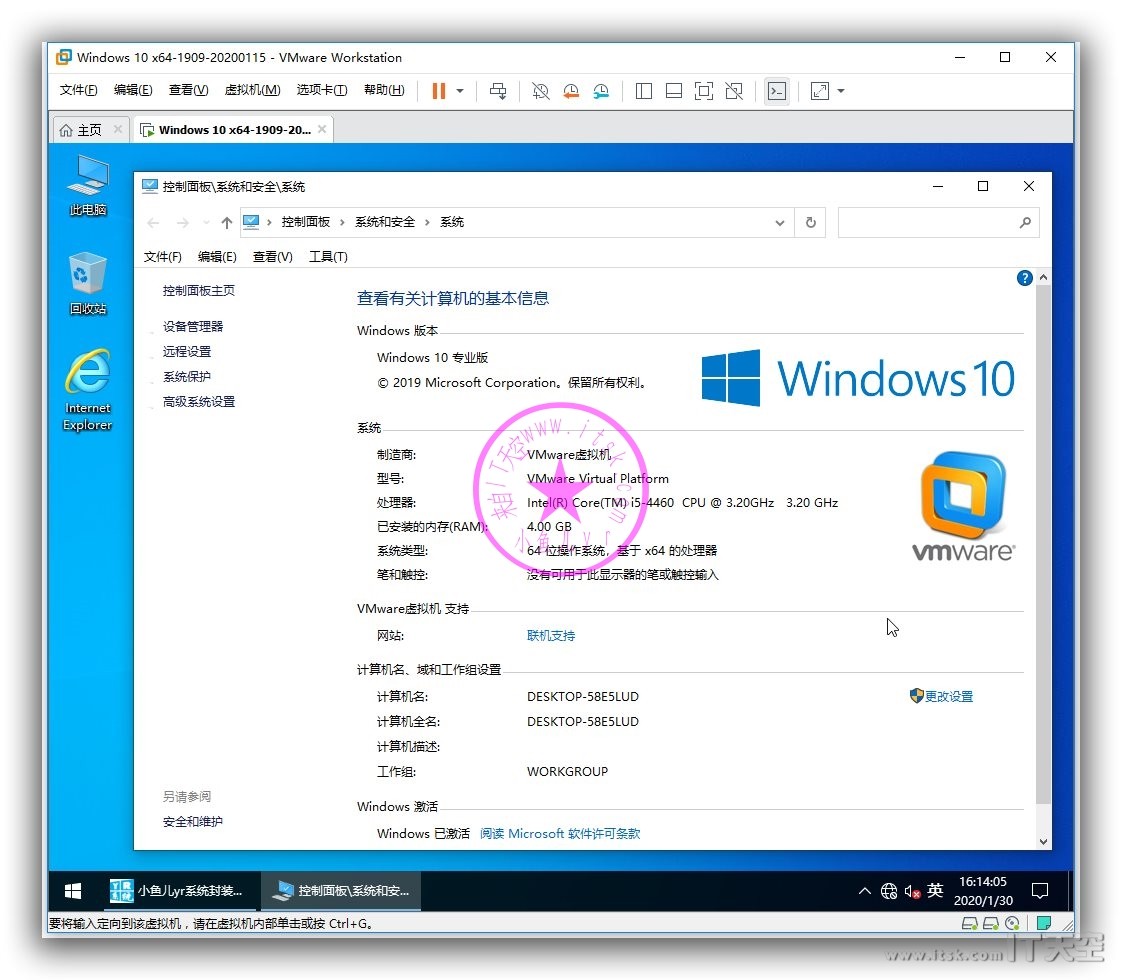Viewport: 1122px width, 980px height.
Task: Click the scrollbar up arrow in system window
Action: click(1043, 277)
